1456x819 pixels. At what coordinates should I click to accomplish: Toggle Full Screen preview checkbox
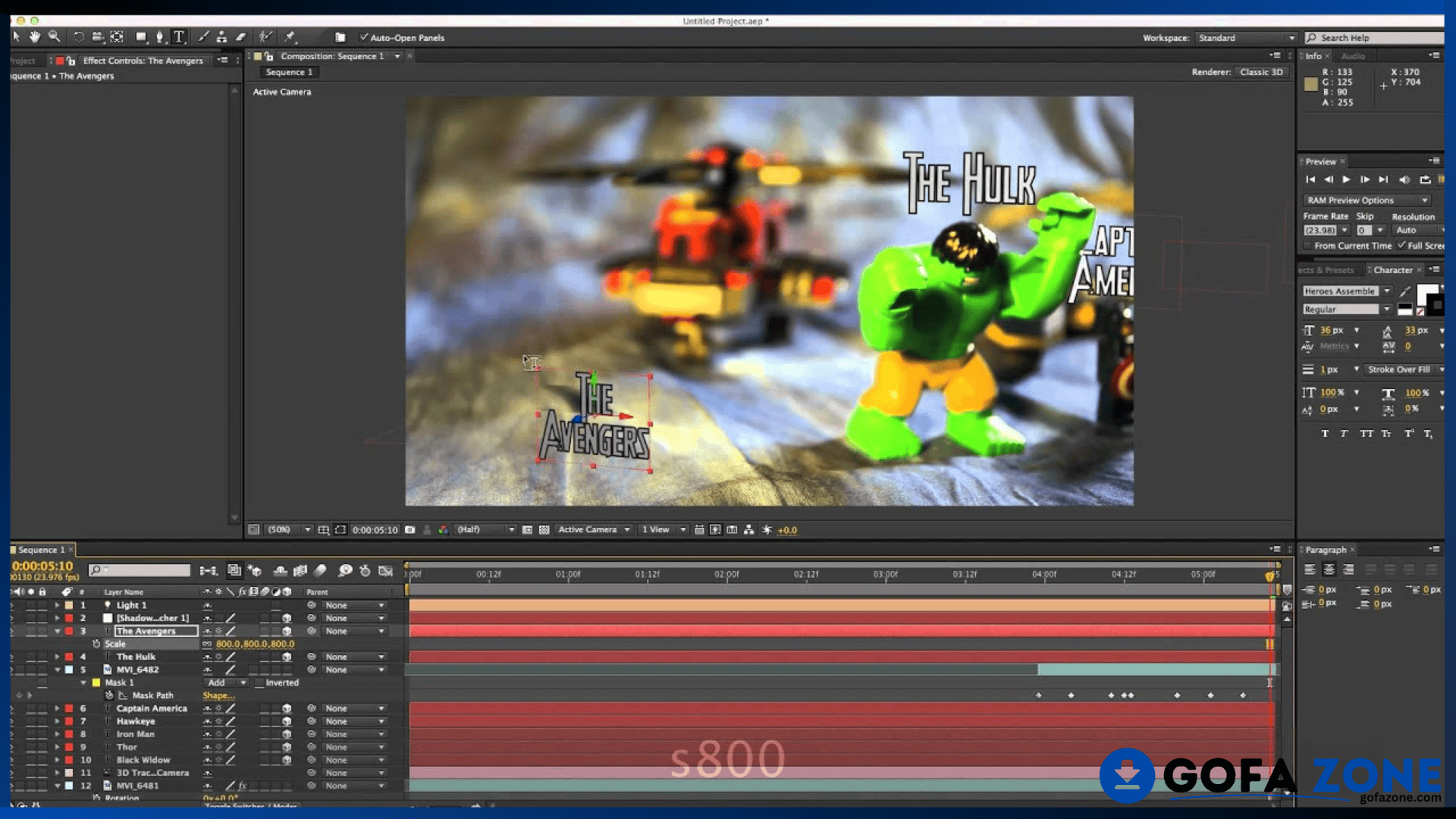pyautogui.click(x=1401, y=246)
